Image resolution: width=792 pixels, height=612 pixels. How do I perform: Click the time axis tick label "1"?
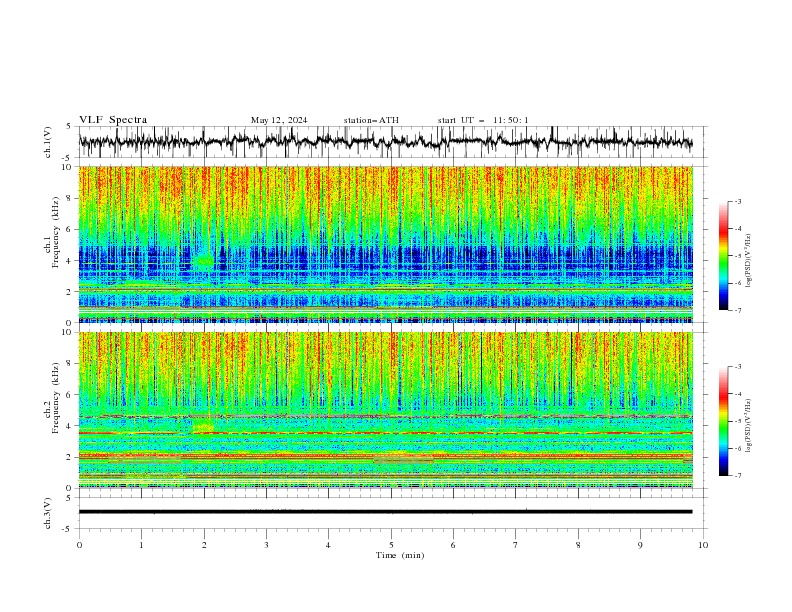pos(141,545)
